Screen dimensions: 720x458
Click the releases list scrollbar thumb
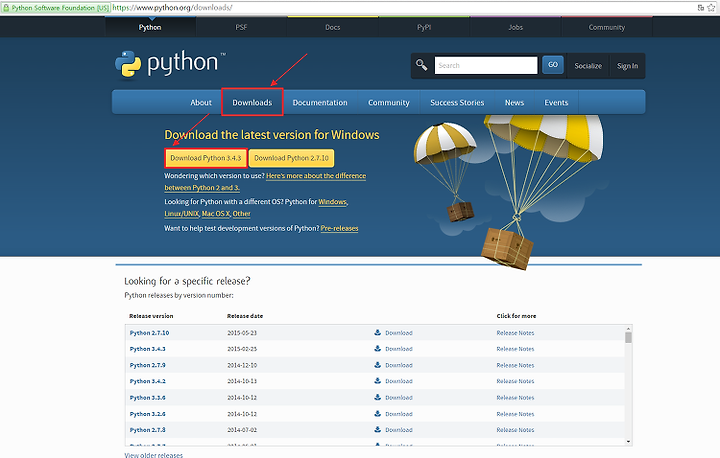pyautogui.click(x=628, y=338)
